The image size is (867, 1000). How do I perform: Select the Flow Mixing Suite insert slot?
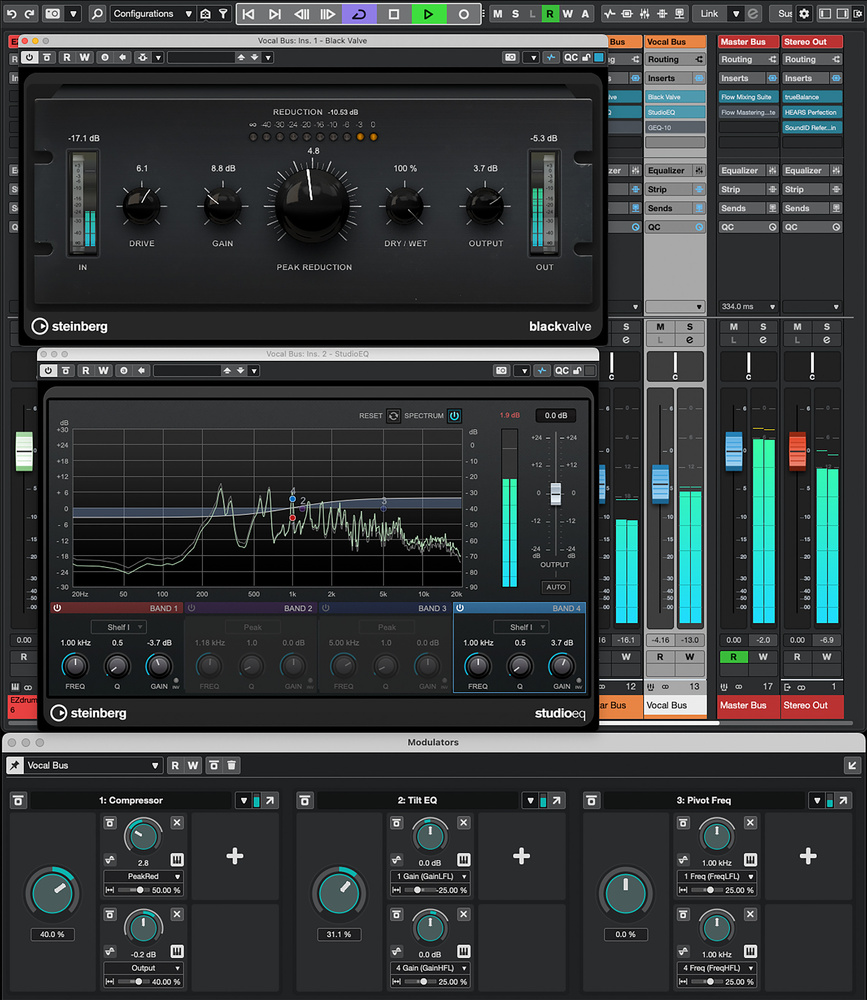tap(746, 97)
